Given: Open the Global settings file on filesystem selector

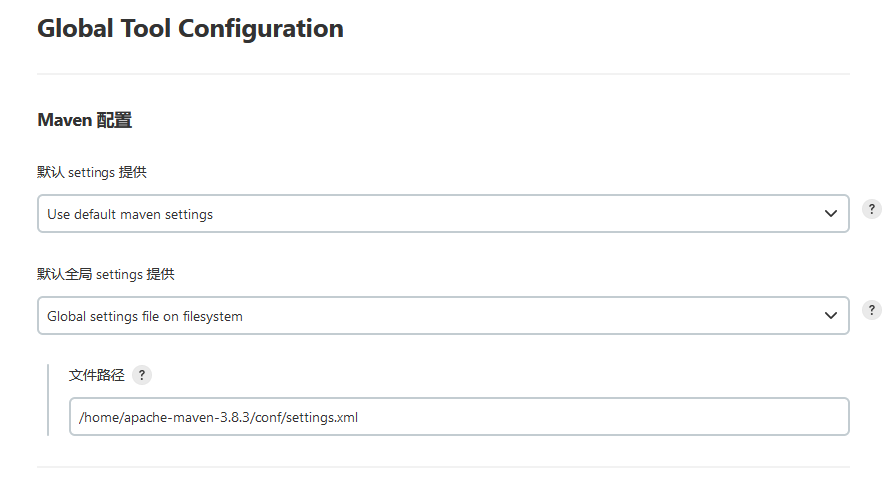Looking at the screenshot, I should (443, 315).
